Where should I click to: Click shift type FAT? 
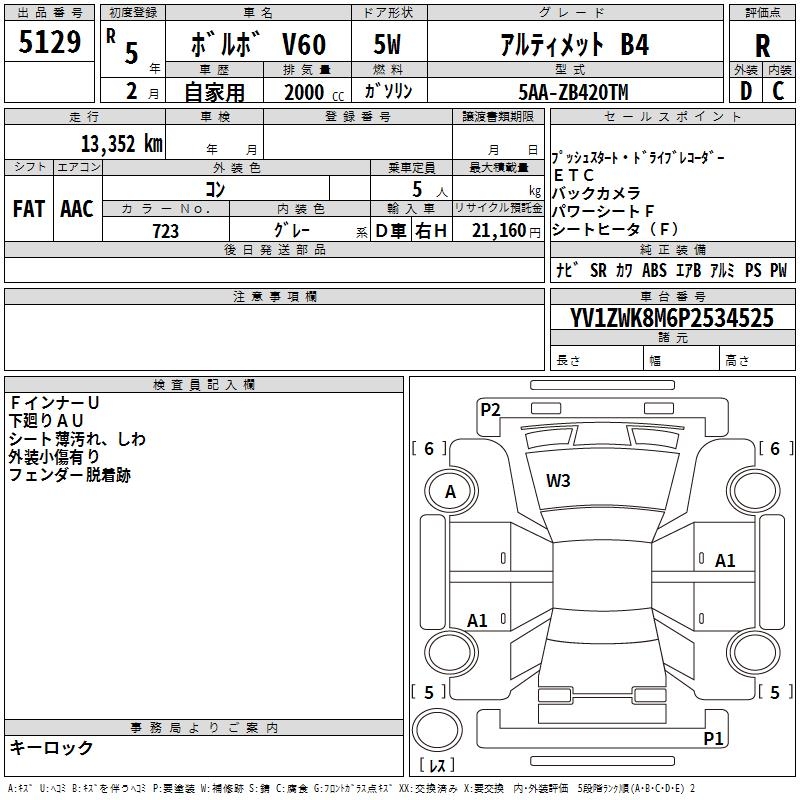point(29,209)
